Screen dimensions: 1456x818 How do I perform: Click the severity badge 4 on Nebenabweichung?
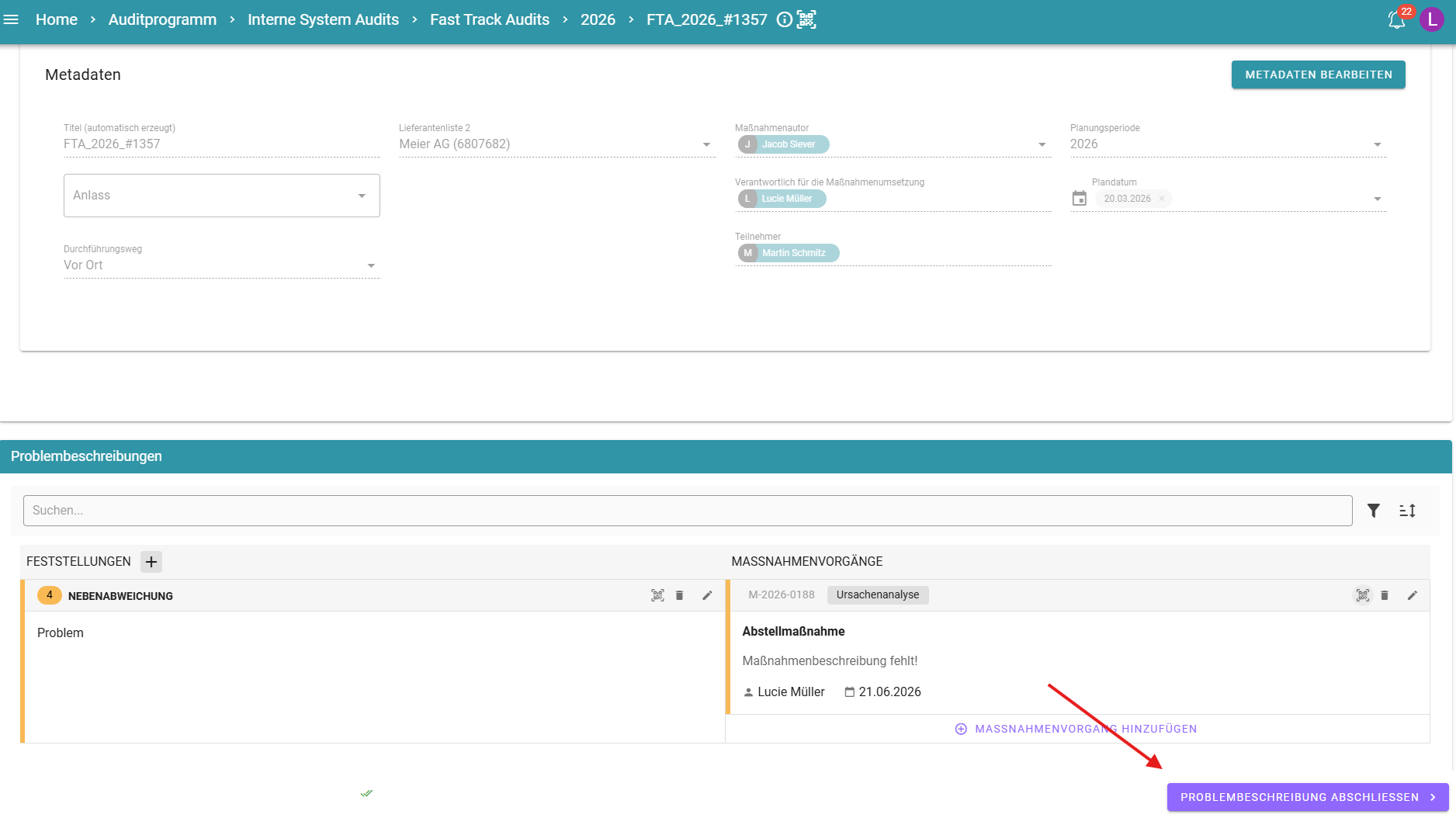50,595
